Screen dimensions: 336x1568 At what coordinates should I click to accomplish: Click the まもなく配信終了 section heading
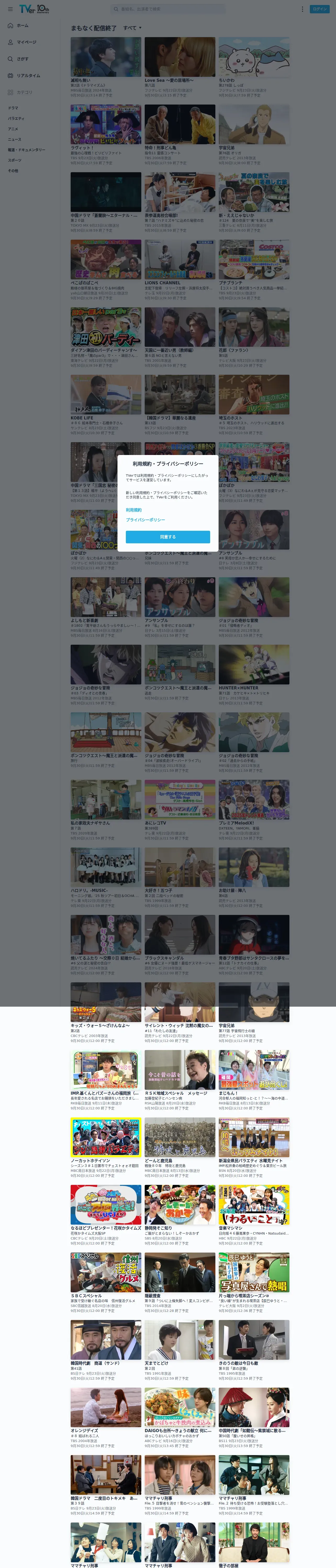point(93,28)
